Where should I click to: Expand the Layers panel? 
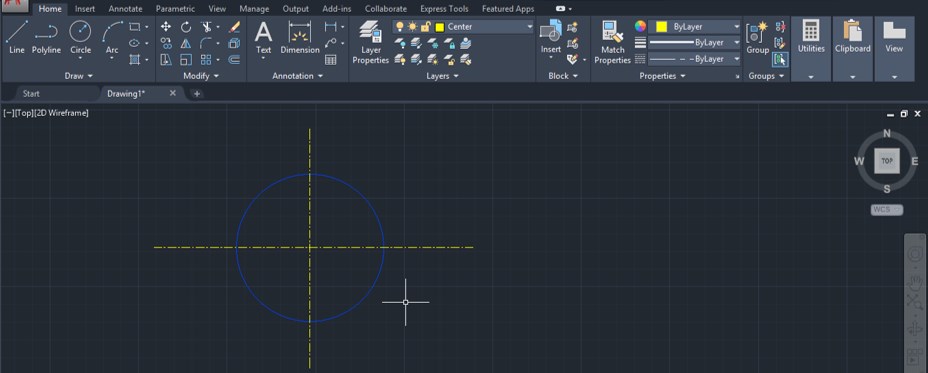click(x=442, y=76)
